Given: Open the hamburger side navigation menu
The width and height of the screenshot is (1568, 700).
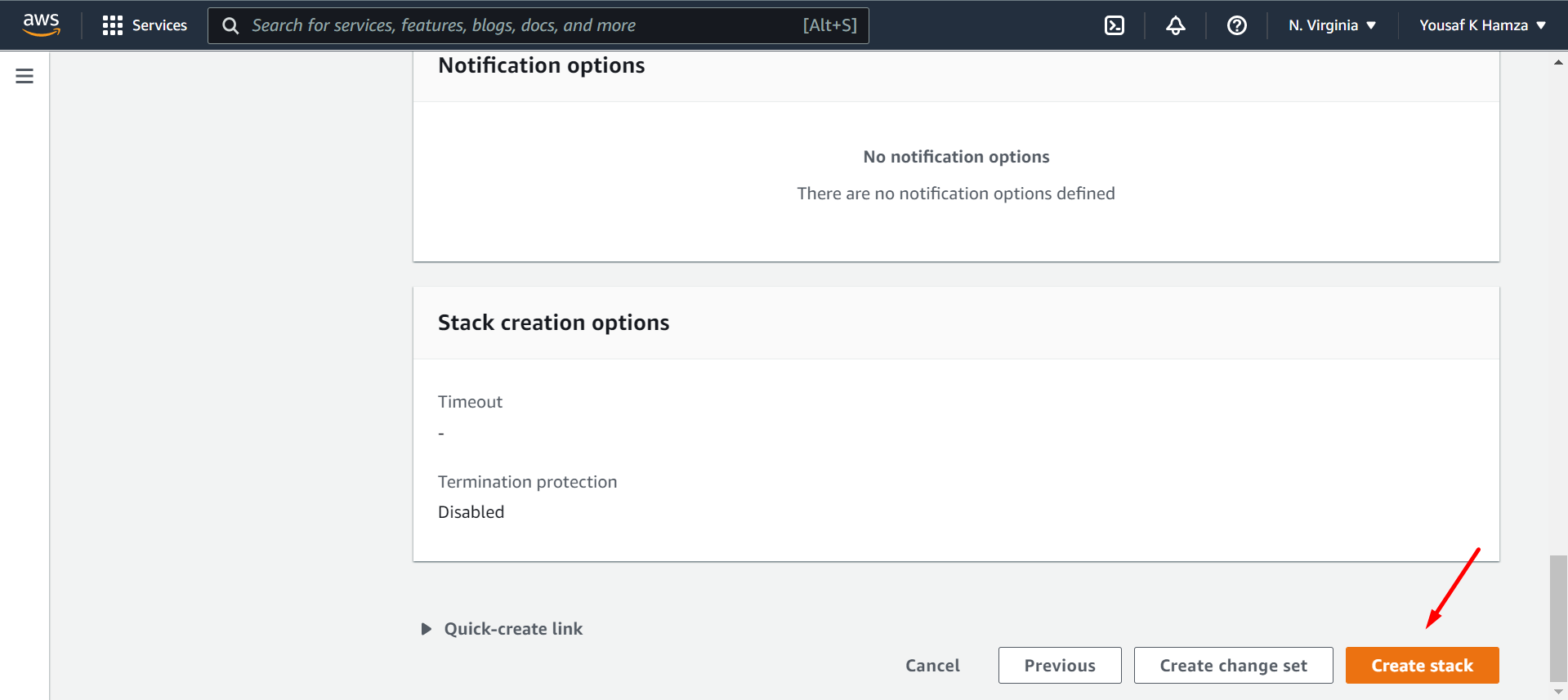Looking at the screenshot, I should click(x=25, y=76).
